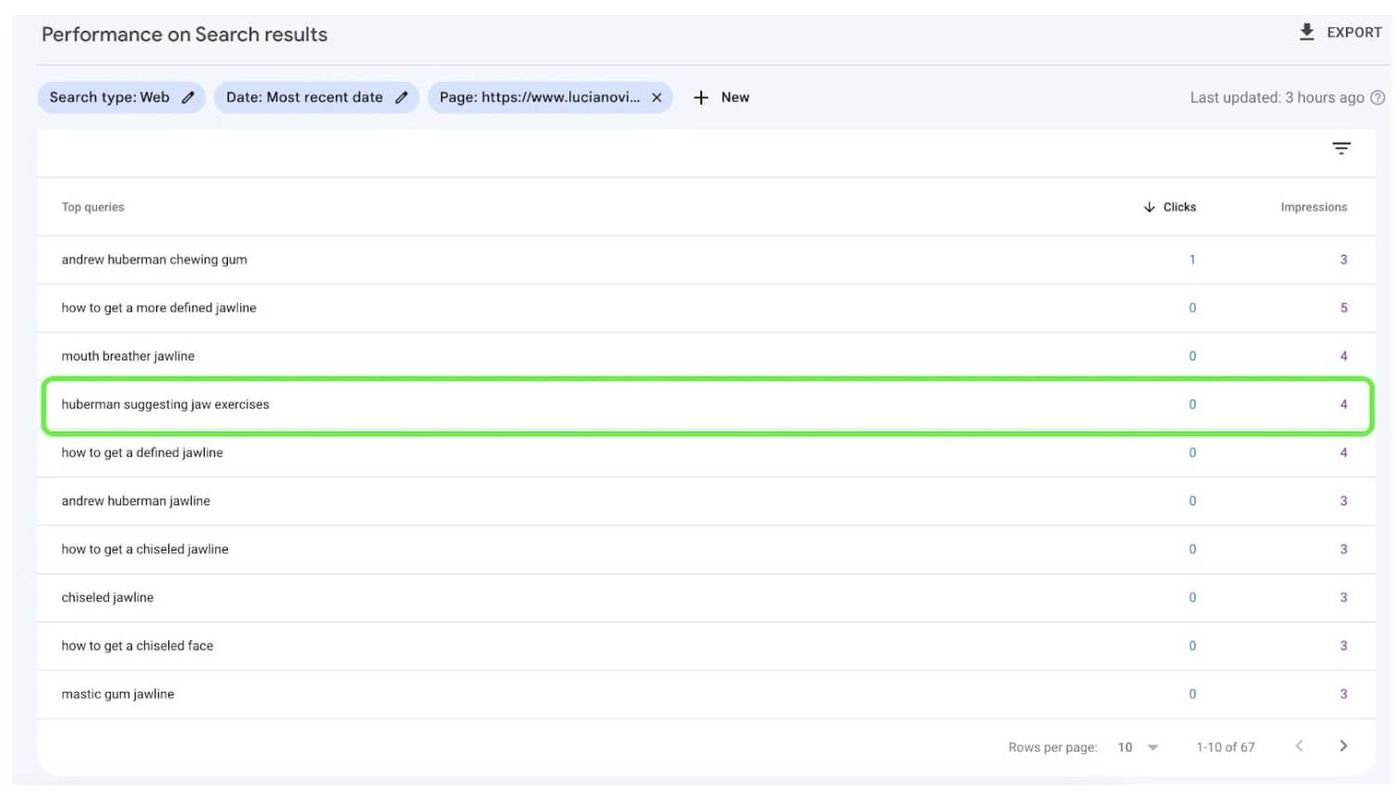The height and width of the screenshot is (798, 1400).
Task: Select the 'chiseled jawline' query row
Action: (705, 597)
